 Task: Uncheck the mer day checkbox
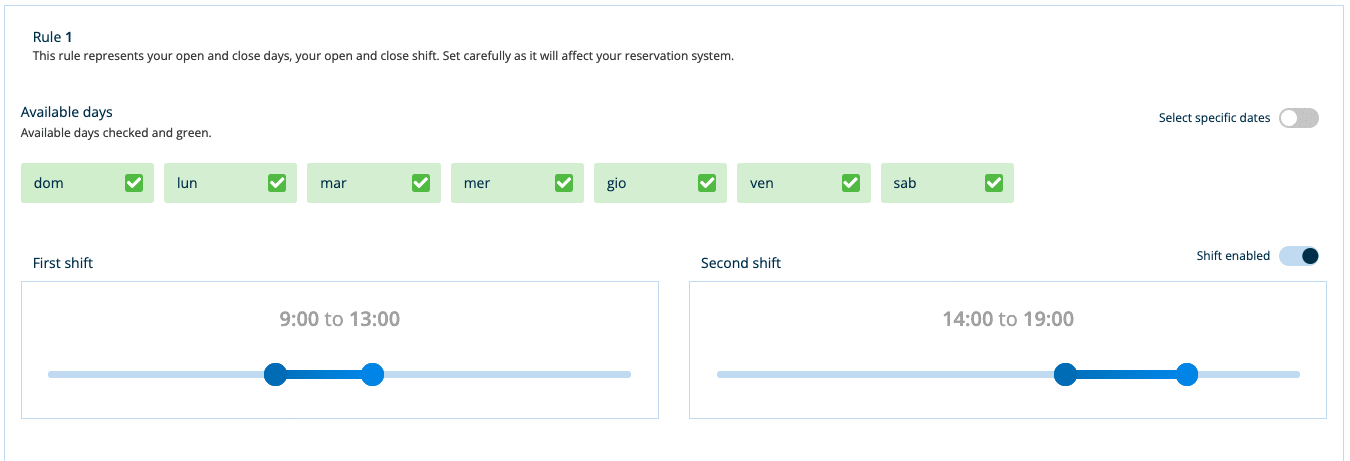564,183
